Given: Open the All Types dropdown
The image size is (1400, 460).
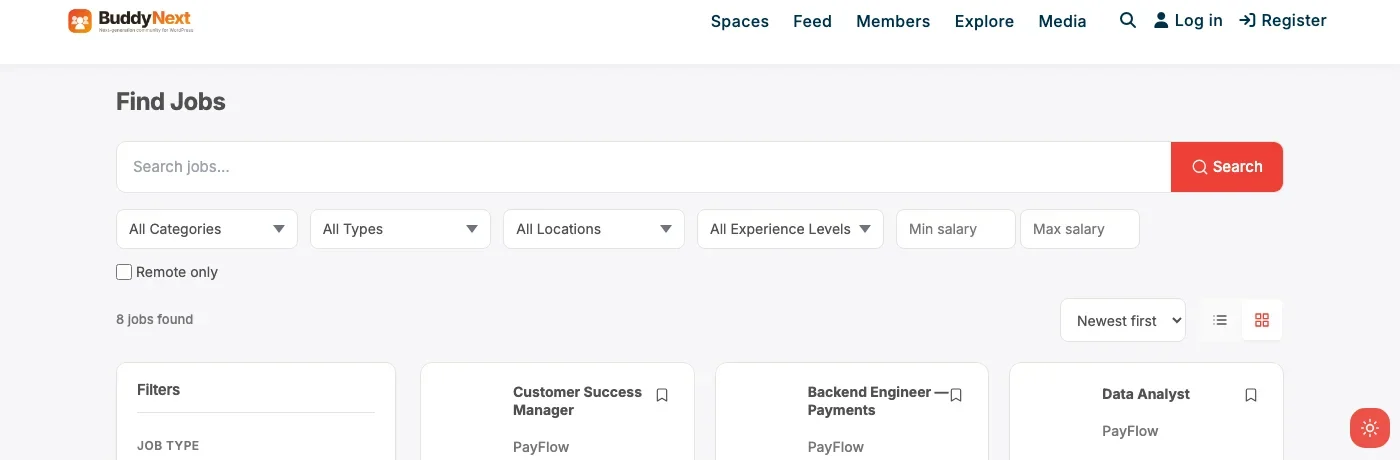Looking at the screenshot, I should [x=400, y=229].
